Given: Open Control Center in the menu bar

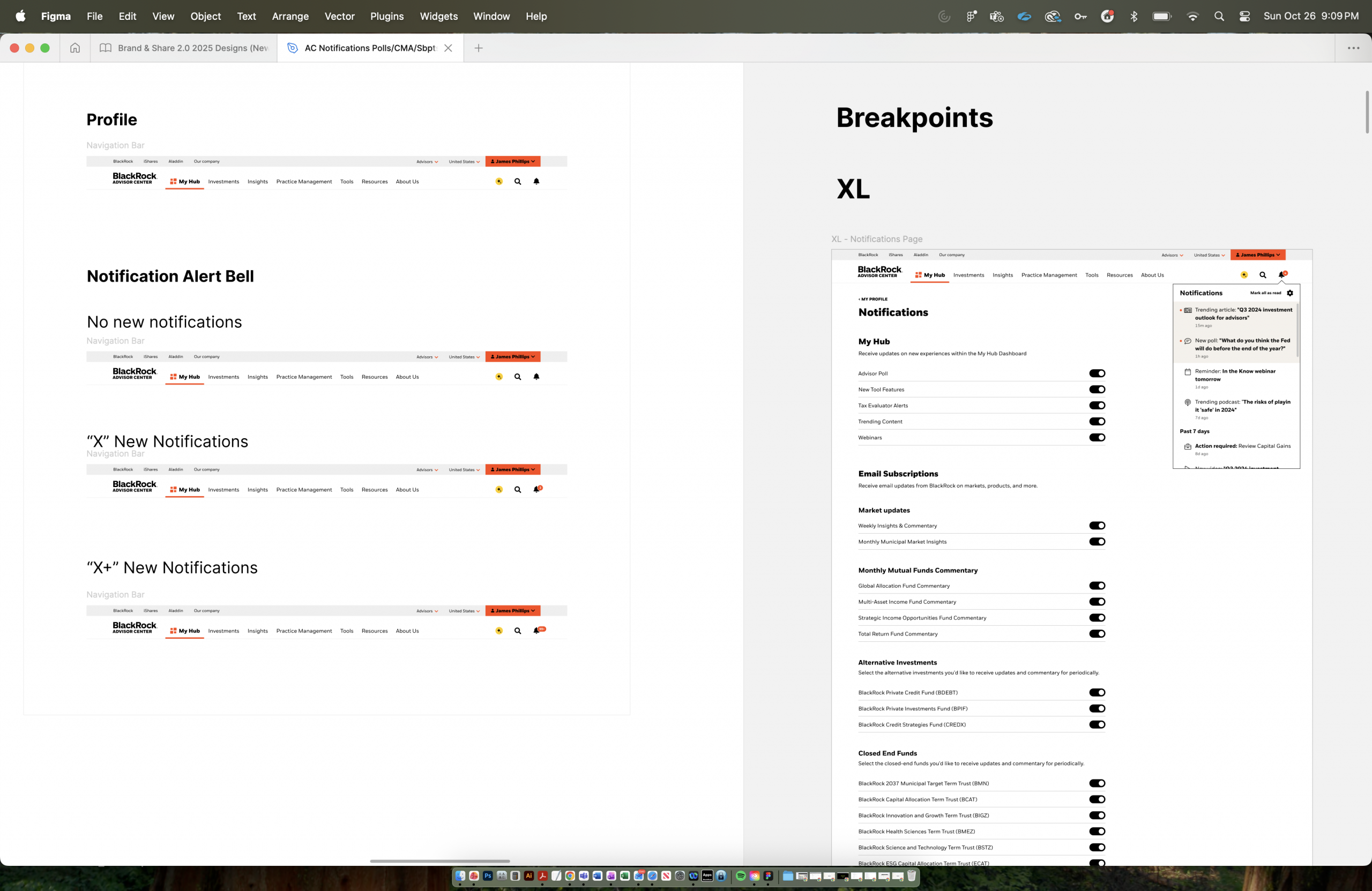Looking at the screenshot, I should (1244, 16).
